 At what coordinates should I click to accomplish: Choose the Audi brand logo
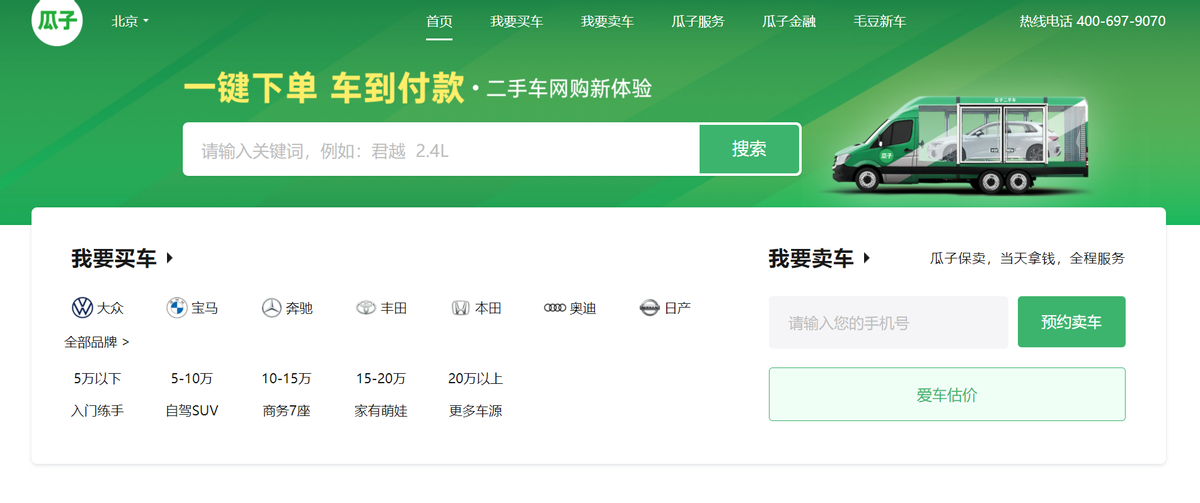click(x=555, y=308)
